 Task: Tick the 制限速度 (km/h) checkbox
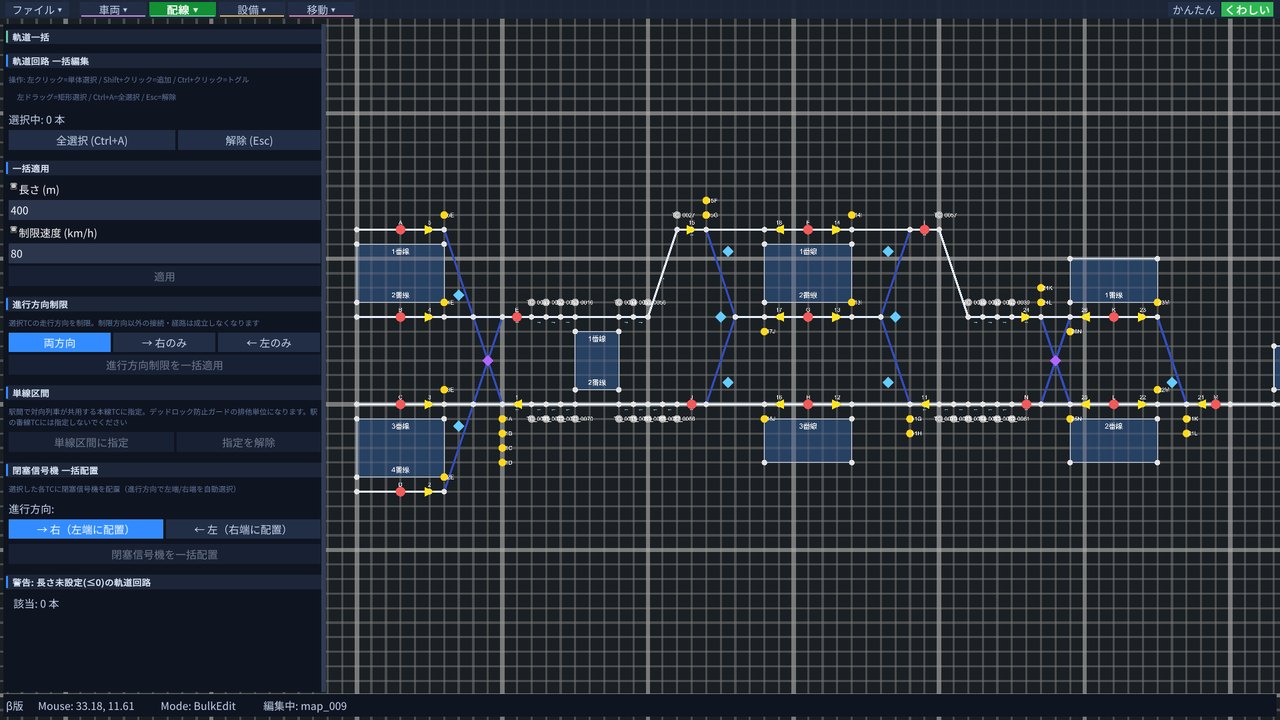point(13,231)
